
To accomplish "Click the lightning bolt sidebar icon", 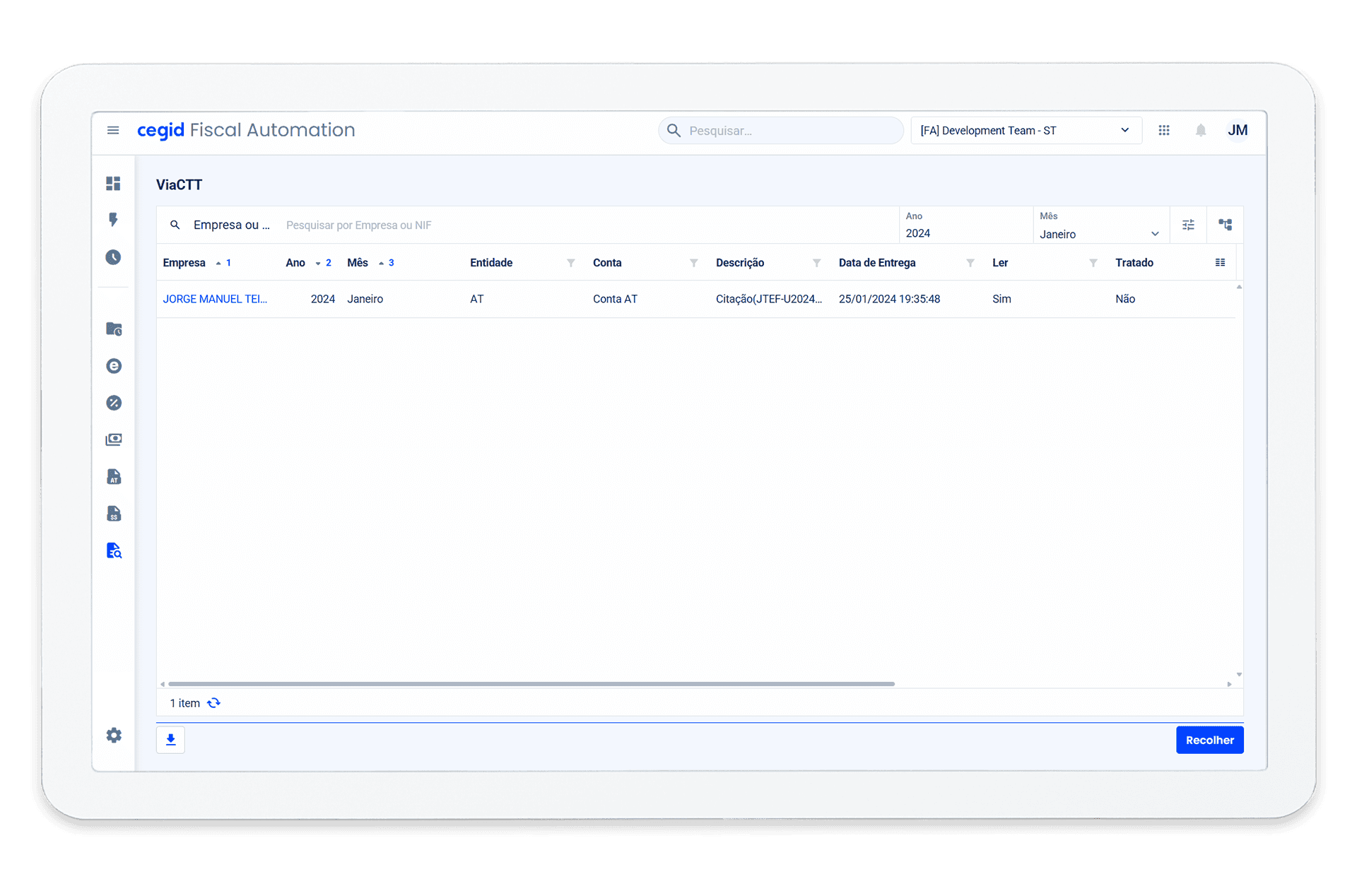I will 113,220.
